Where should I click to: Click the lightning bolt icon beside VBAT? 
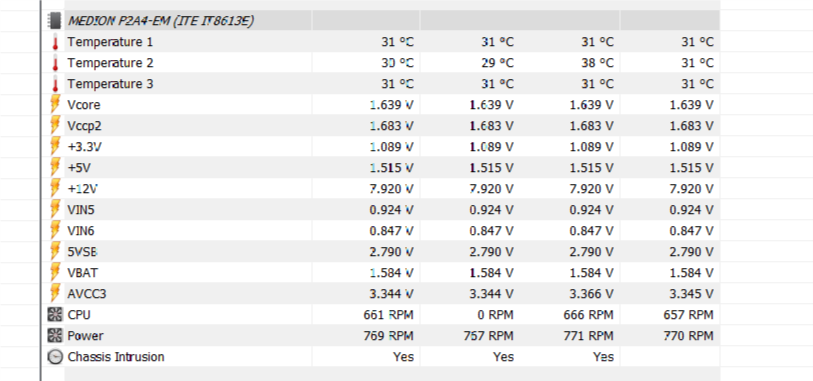55,273
